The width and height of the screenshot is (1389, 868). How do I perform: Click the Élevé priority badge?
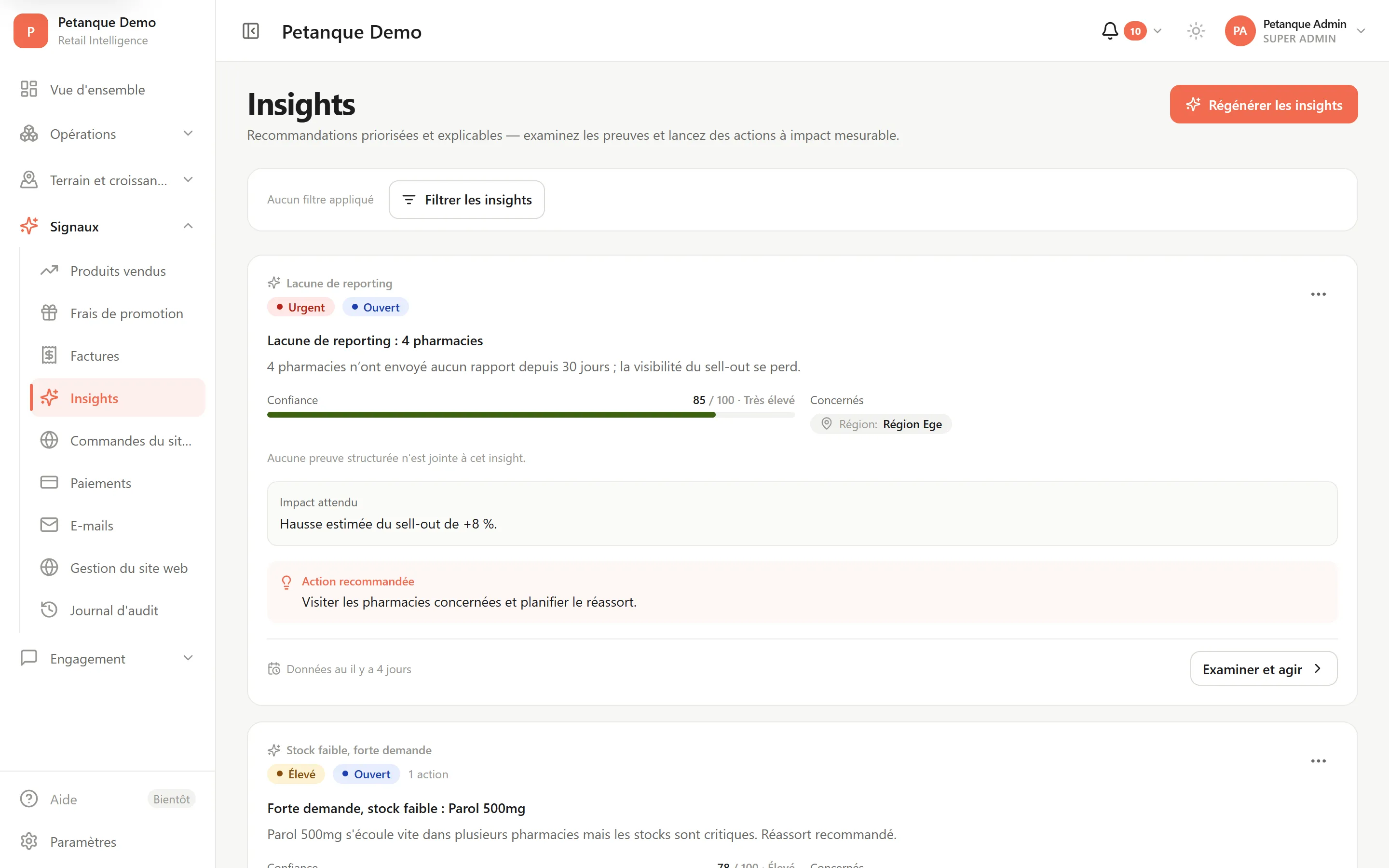[x=296, y=774]
